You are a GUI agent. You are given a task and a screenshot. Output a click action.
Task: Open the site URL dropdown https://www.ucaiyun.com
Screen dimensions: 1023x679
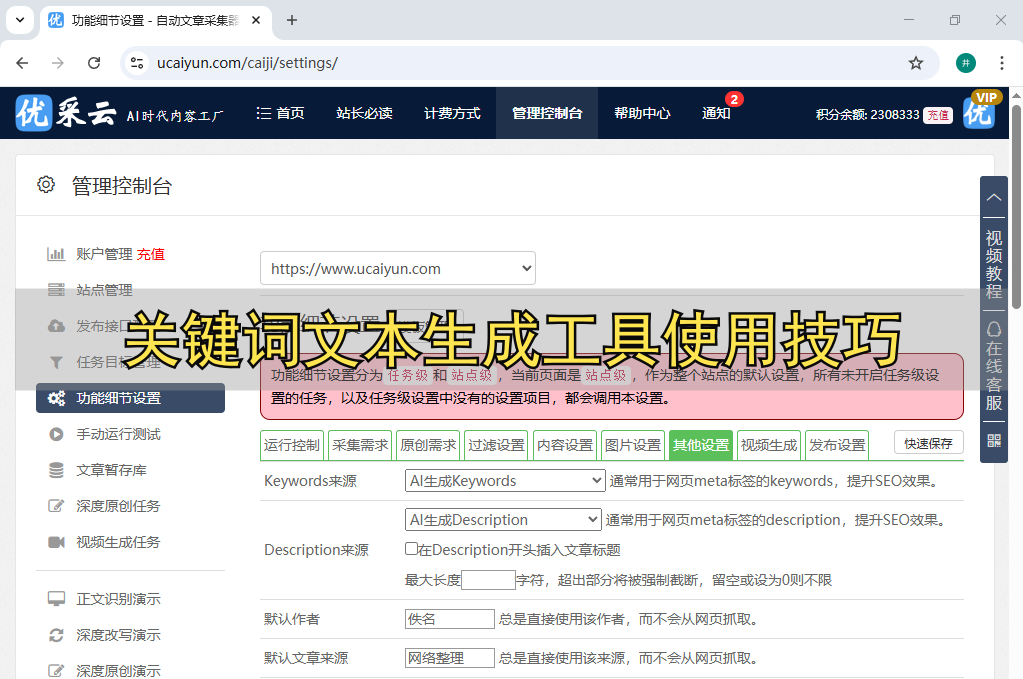(398, 268)
